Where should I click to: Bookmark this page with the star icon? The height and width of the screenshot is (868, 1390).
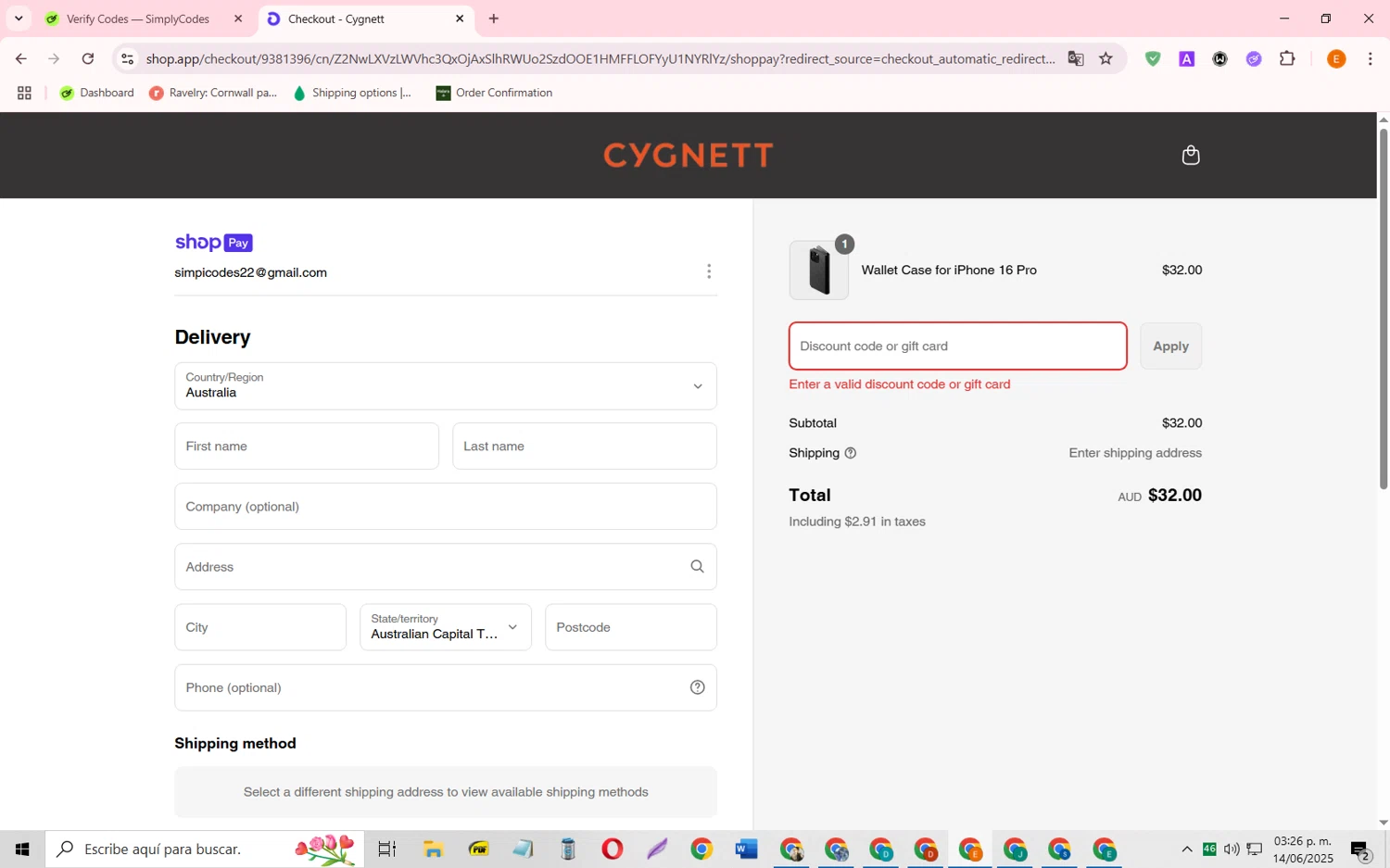click(x=1106, y=58)
